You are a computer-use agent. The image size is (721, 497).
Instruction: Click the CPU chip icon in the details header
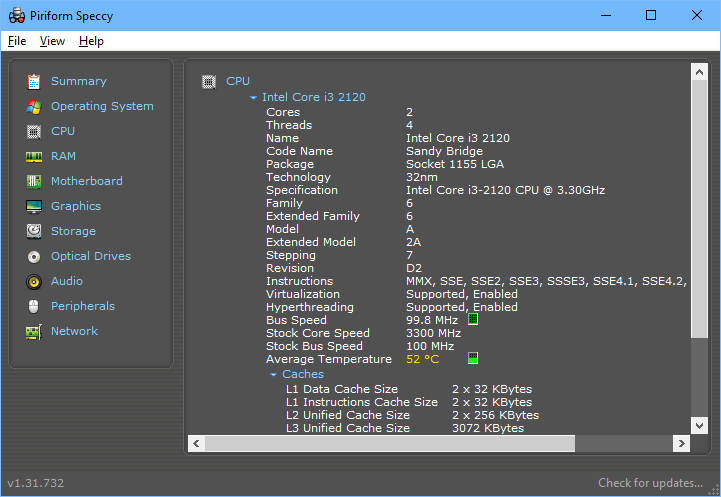point(209,82)
